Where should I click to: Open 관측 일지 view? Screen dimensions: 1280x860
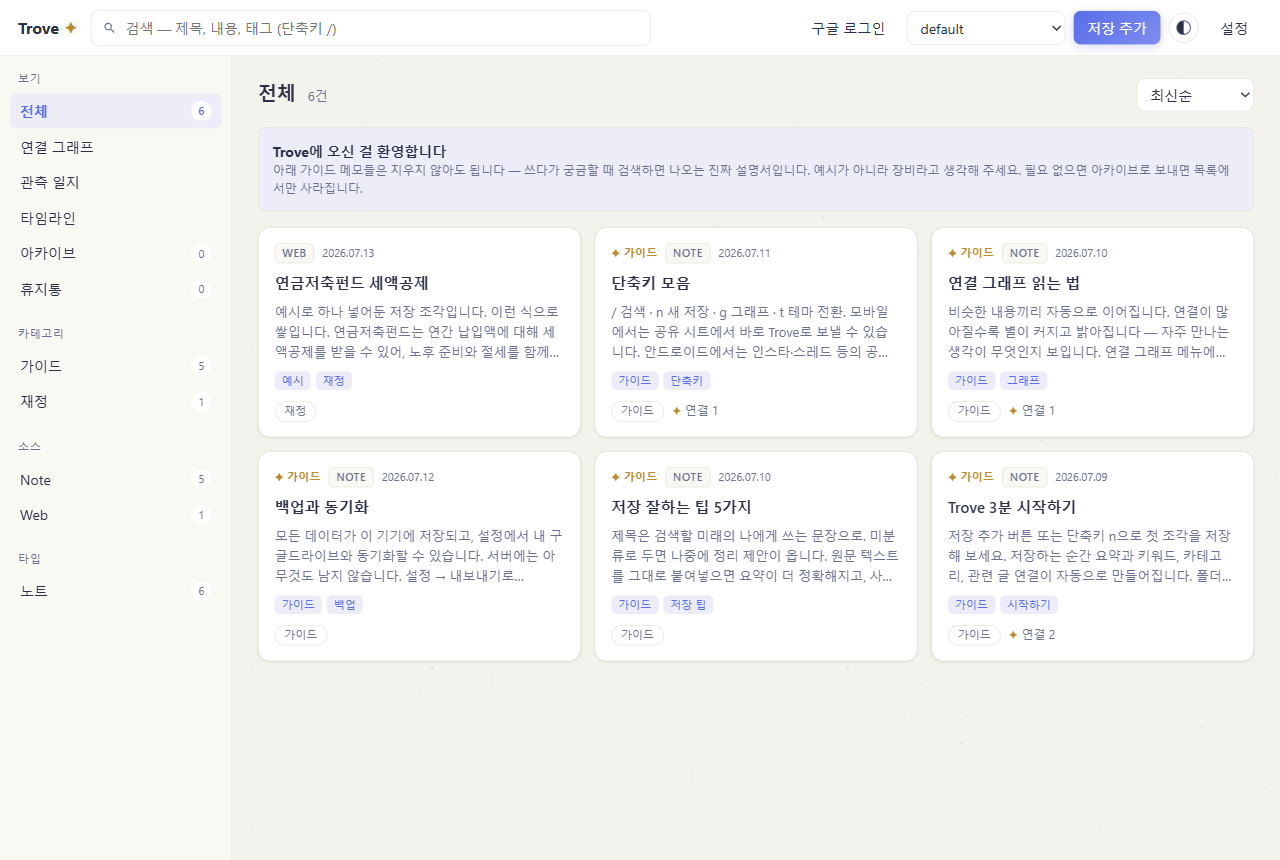pos(116,182)
